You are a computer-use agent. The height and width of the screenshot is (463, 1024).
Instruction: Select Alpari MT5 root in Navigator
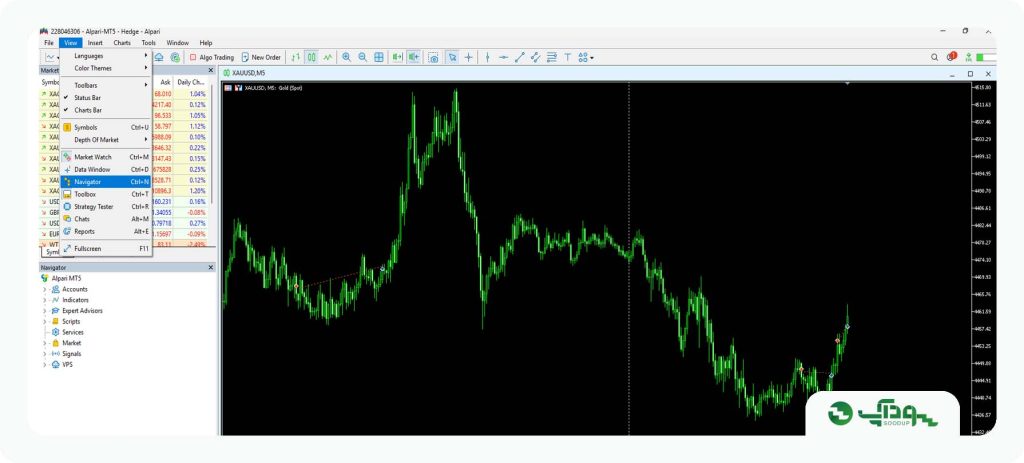click(66, 278)
